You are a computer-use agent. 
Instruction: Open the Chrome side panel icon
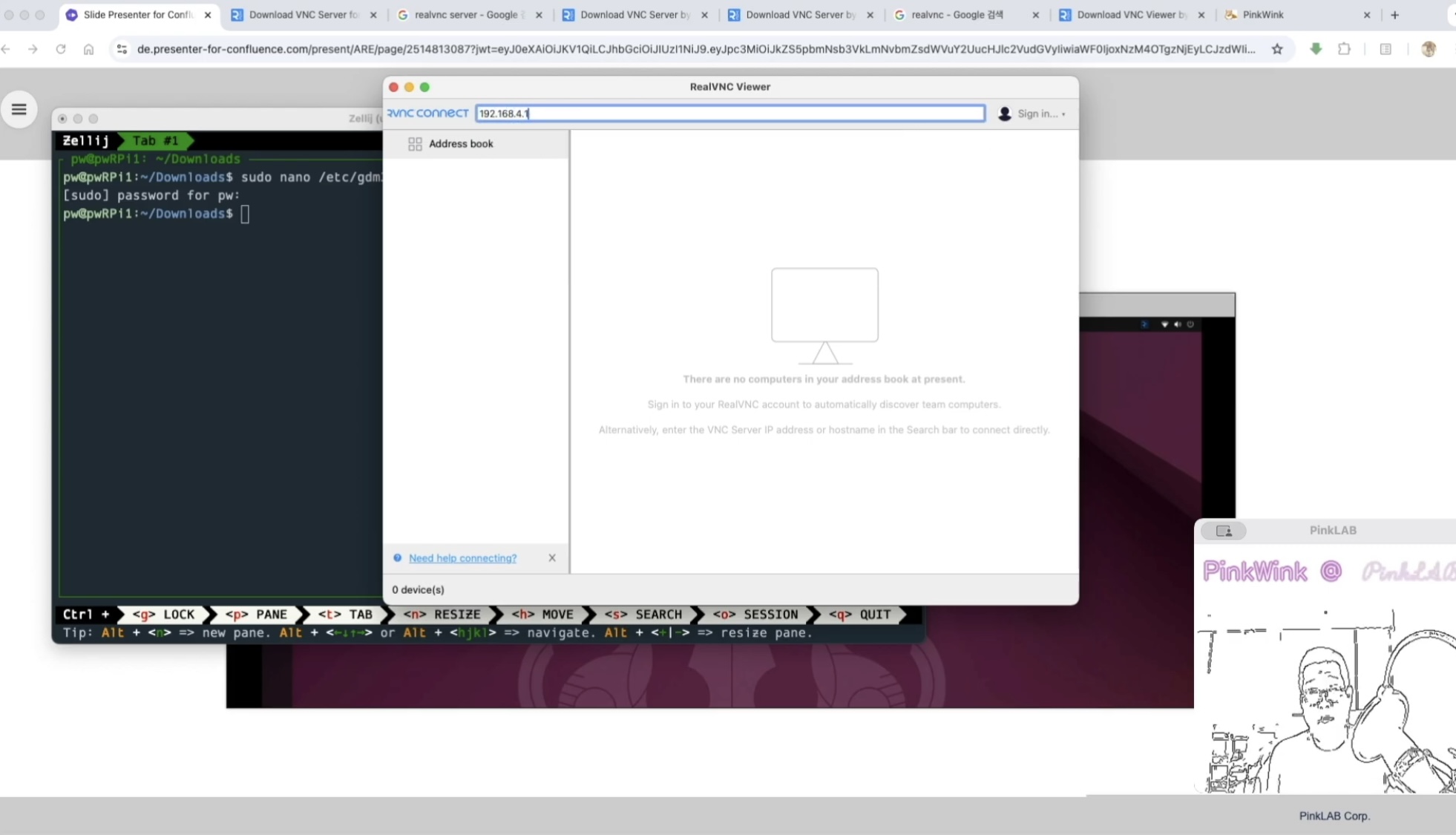(x=1386, y=49)
